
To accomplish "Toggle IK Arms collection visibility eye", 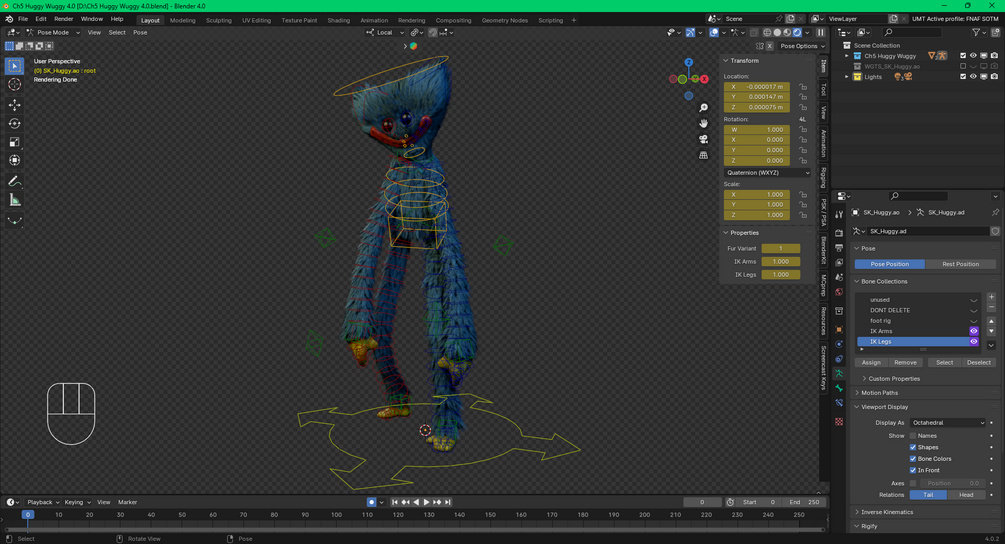I will coord(974,331).
